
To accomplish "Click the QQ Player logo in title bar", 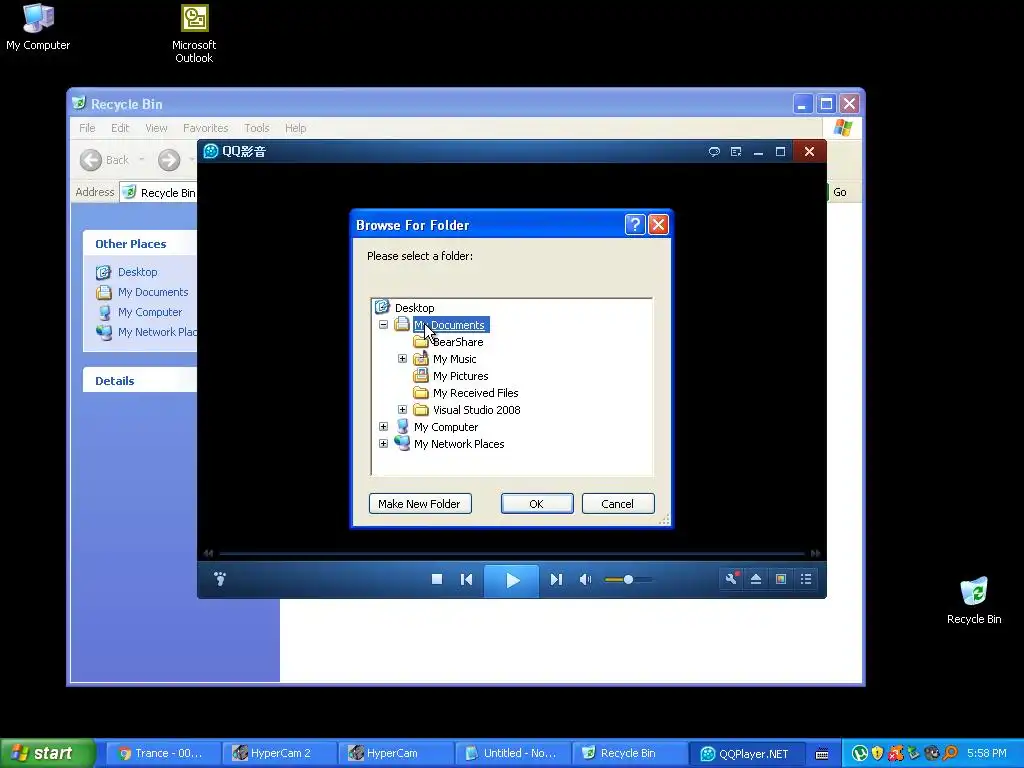I will coord(211,152).
